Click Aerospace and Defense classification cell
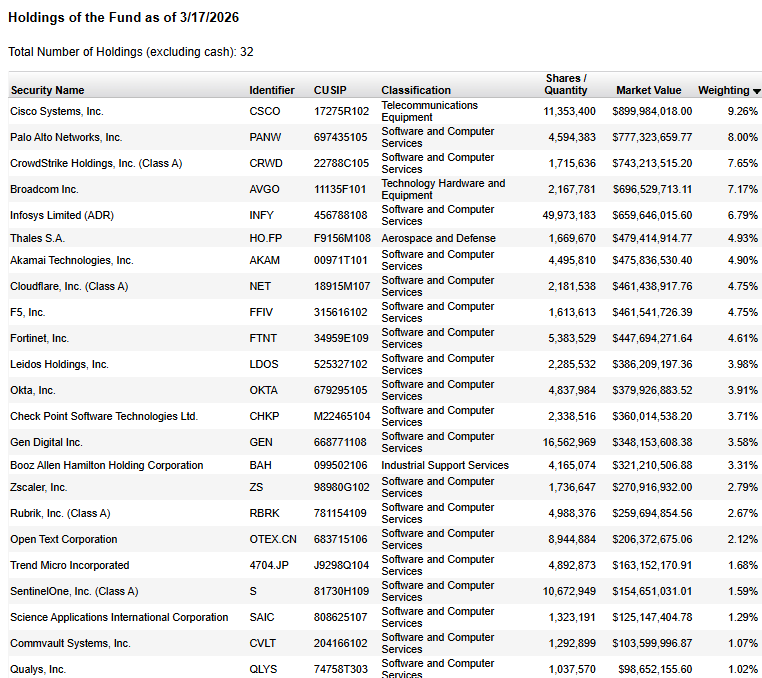Screen dimensions: 762x678 tap(438, 238)
